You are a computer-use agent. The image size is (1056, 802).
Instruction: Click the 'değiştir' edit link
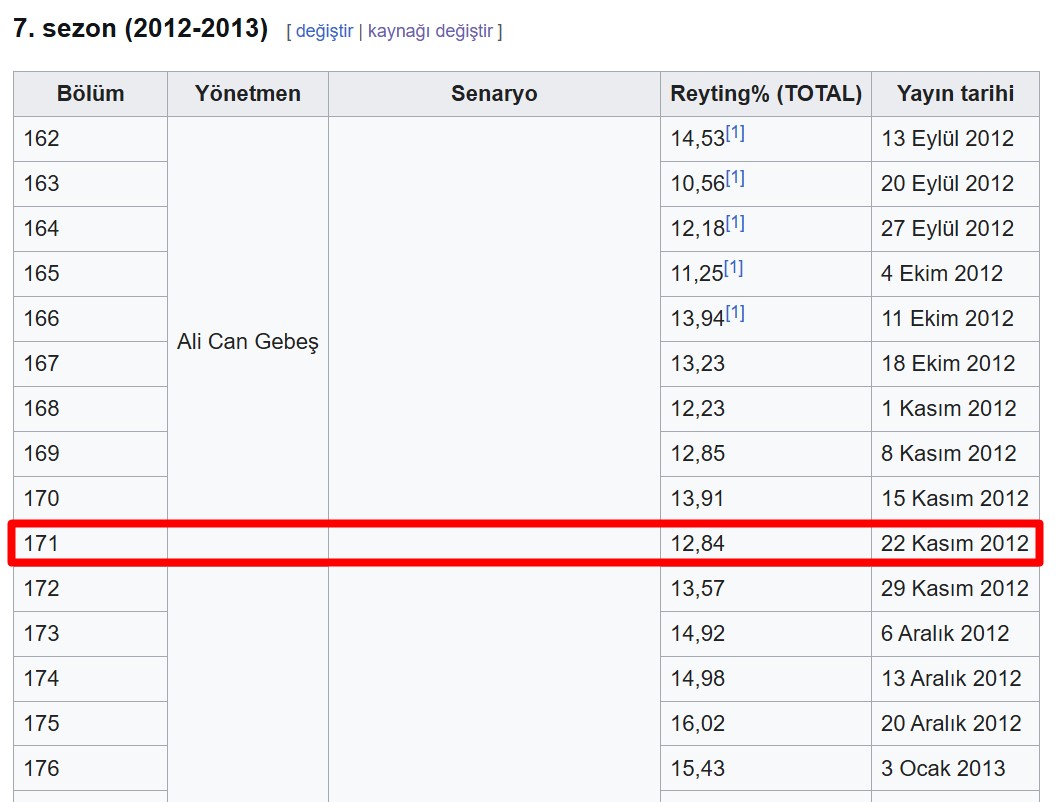324,31
